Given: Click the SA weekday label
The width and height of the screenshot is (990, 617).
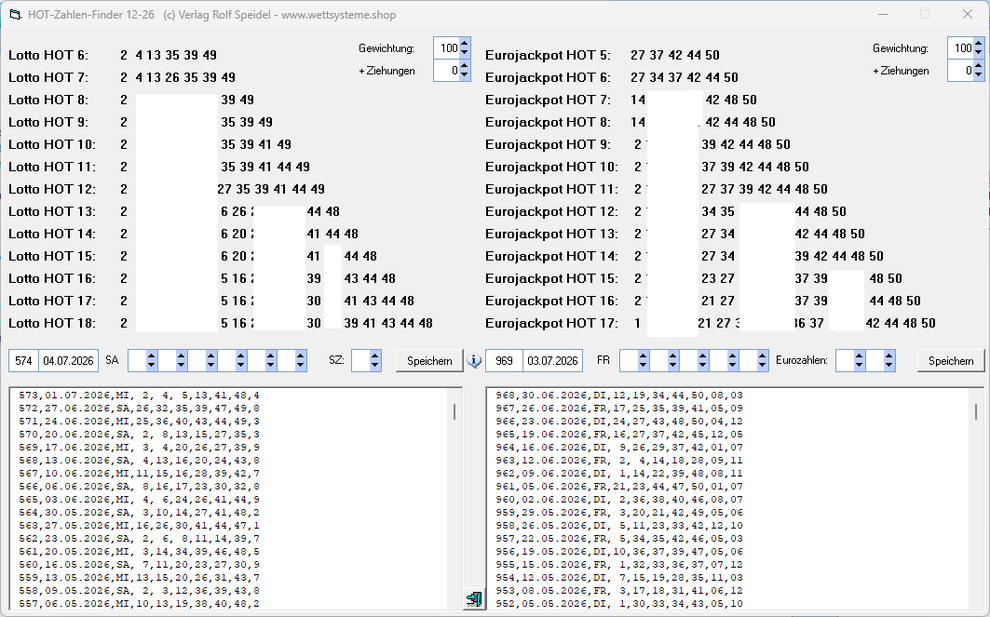Looking at the screenshot, I should point(112,361).
